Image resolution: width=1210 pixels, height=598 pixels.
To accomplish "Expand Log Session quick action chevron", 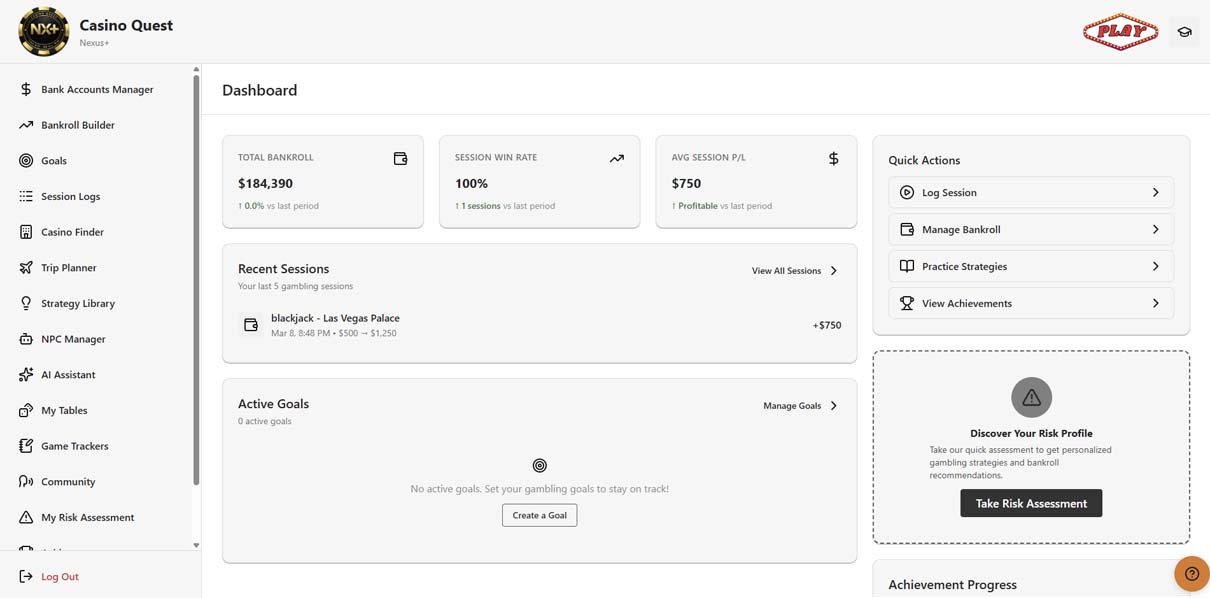I will tap(1155, 192).
